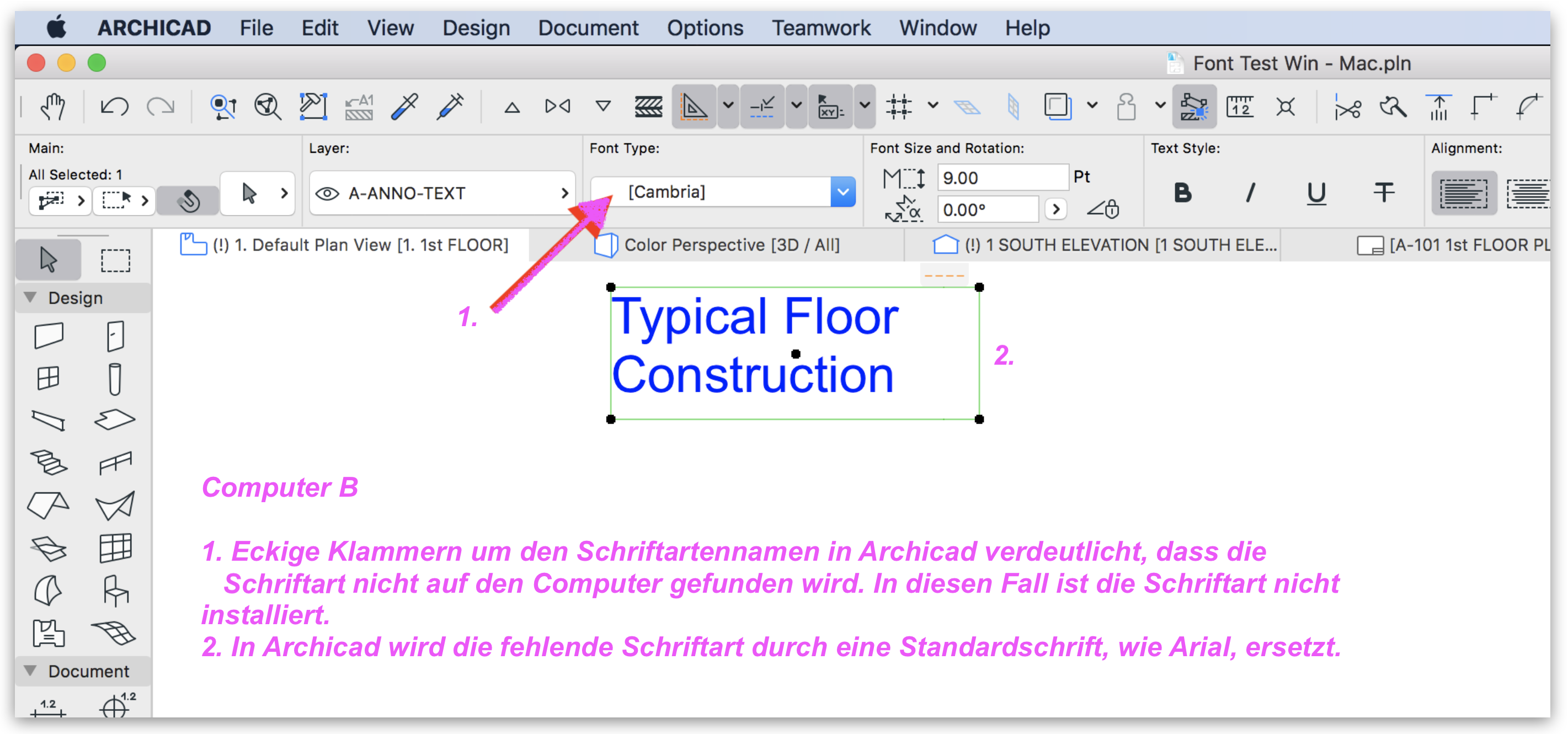1568x734 pixels.
Task: Open the A-ANNO-TEXT layer selector
Action: [x=442, y=193]
